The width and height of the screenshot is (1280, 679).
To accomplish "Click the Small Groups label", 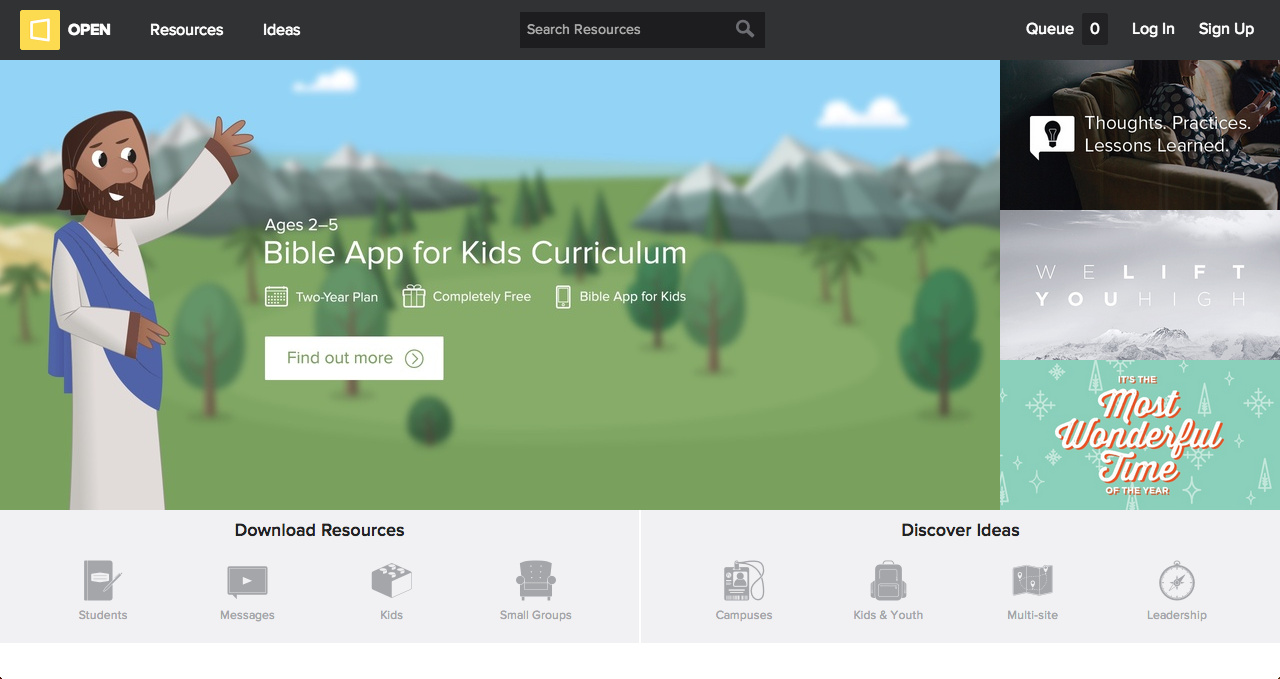I will [x=536, y=615].
